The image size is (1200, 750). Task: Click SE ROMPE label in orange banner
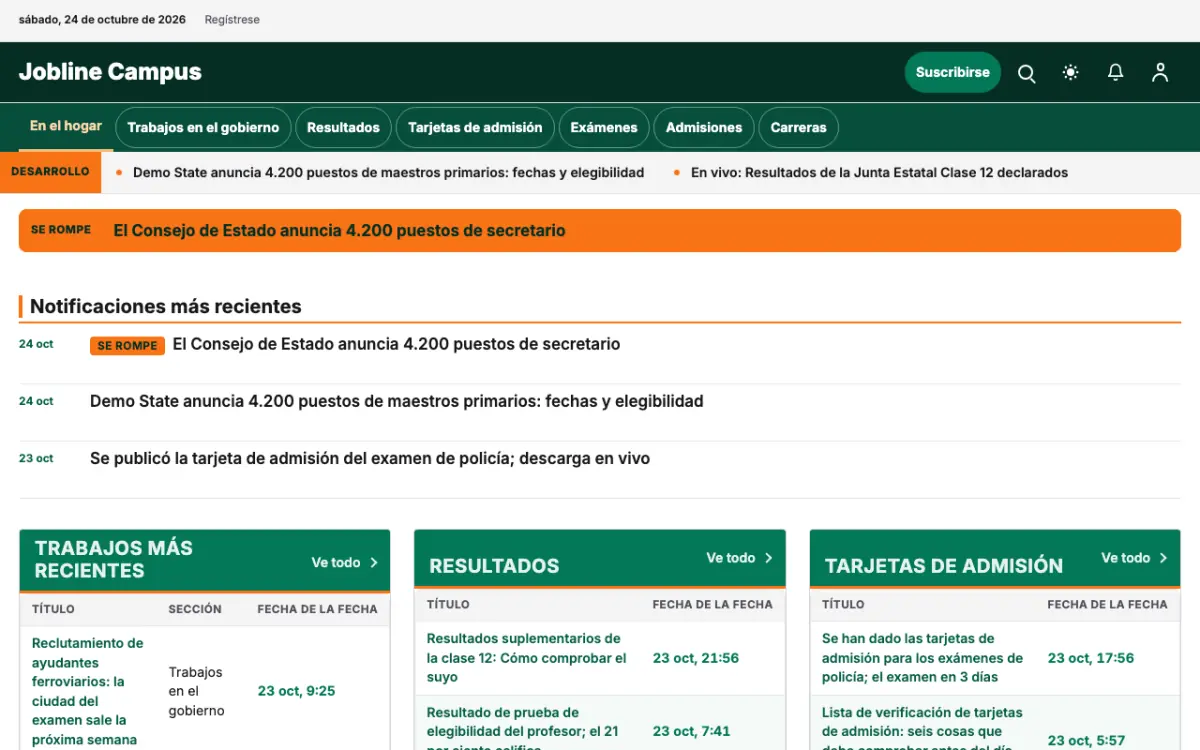61,230
